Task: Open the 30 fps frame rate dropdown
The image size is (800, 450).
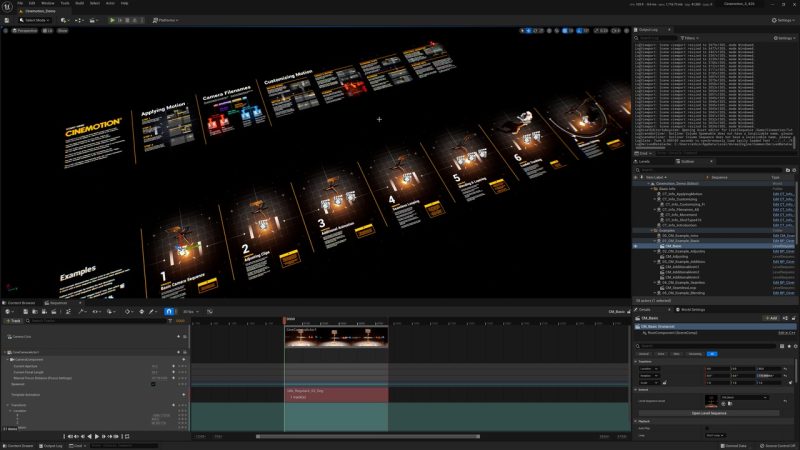Action: click(190, 311)
